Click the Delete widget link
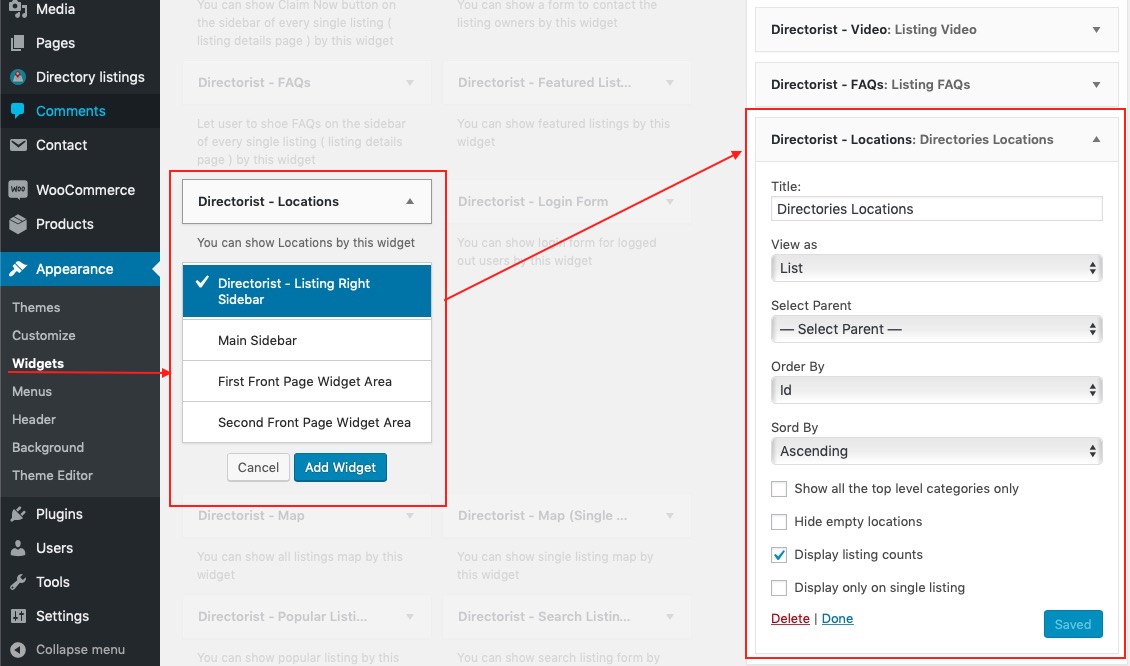 [x=790, y=618]
